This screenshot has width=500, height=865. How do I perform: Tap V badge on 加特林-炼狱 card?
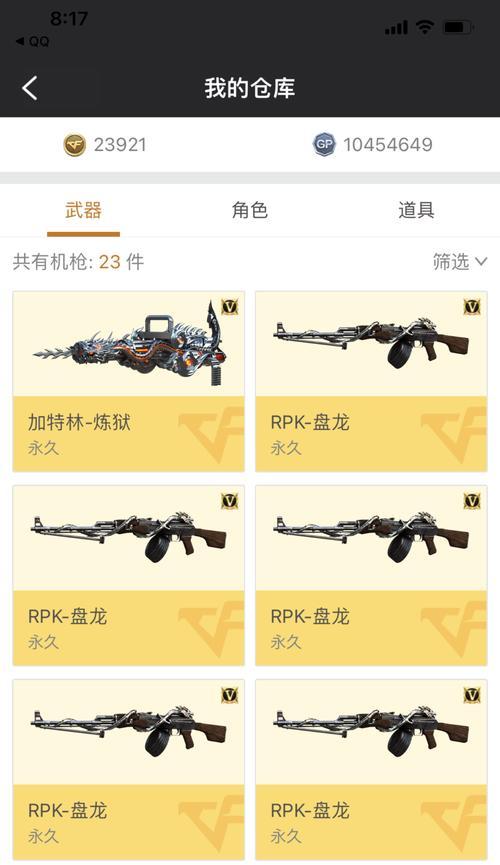[x=230, y=307]
